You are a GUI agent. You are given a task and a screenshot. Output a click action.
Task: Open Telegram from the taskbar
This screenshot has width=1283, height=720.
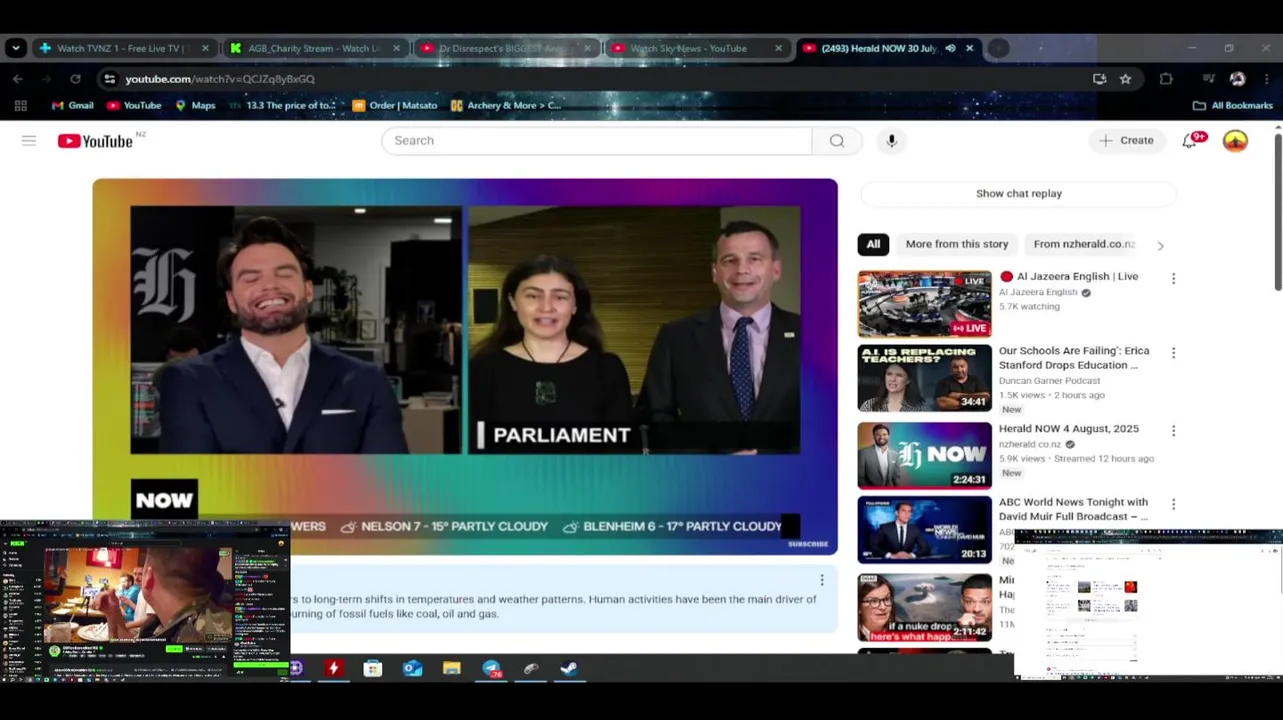point(491,669)
